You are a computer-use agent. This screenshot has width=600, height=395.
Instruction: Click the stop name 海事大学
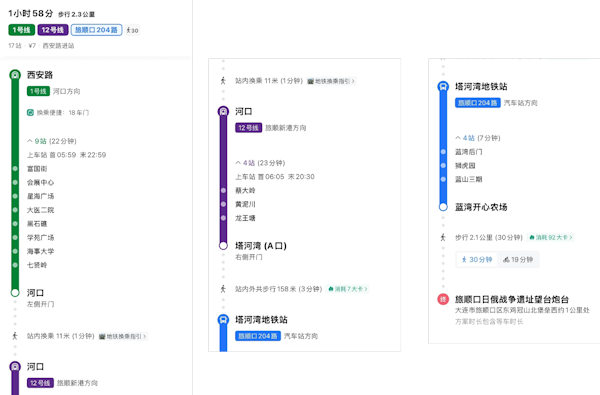pos(40,251)
